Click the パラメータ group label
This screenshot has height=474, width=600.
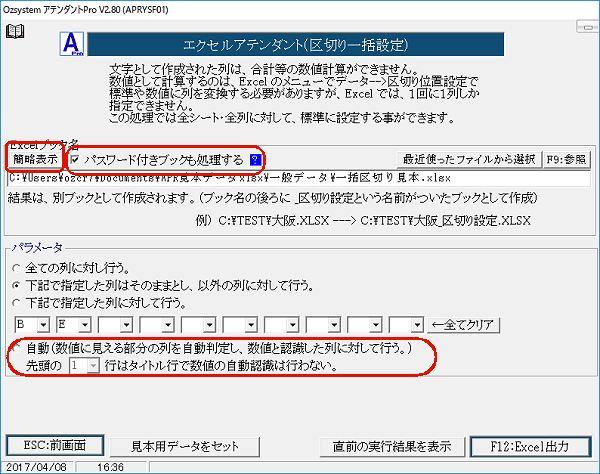click(37, 248)
